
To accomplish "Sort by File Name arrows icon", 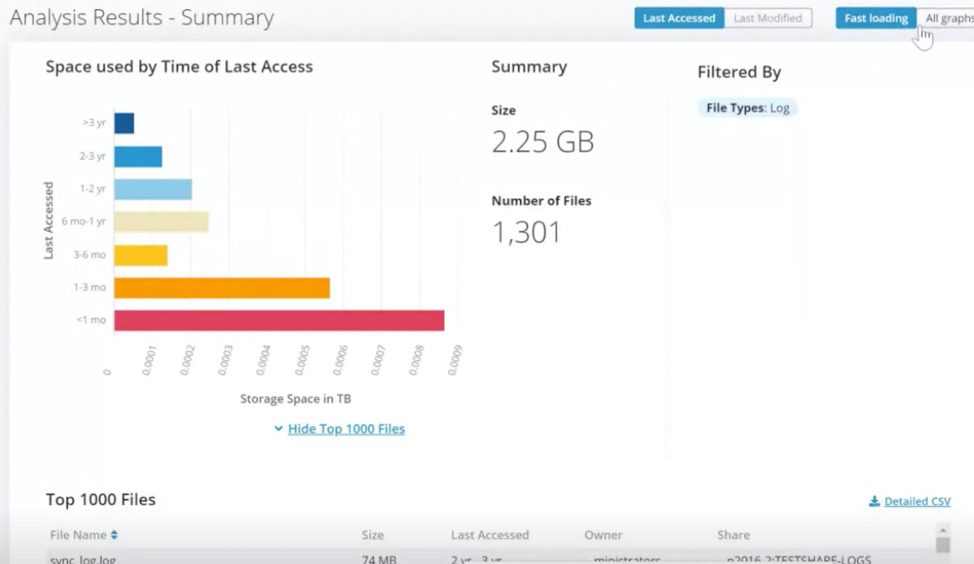I will coord(114,535).
